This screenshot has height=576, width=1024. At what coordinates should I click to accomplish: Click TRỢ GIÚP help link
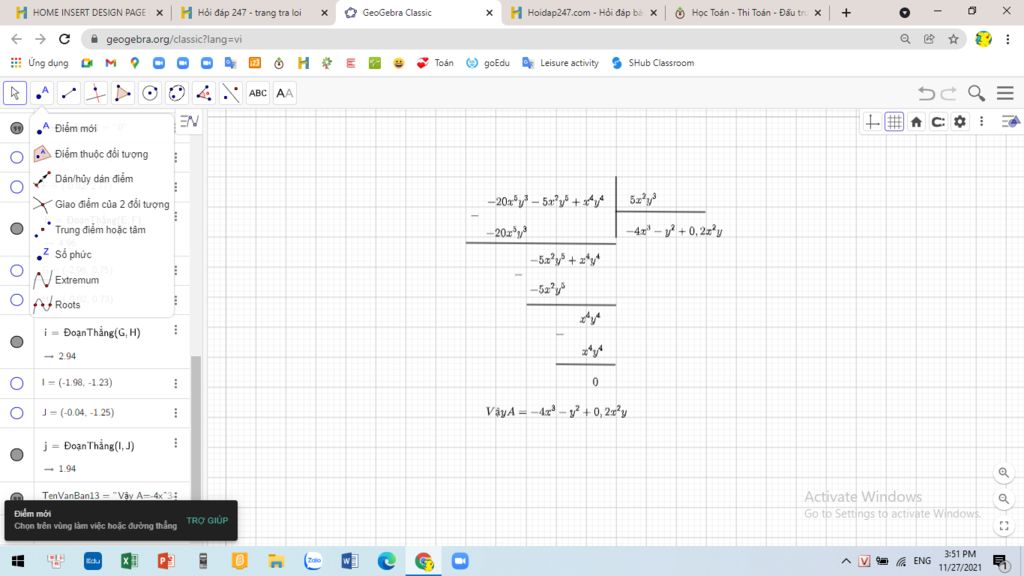click(207, 520)
